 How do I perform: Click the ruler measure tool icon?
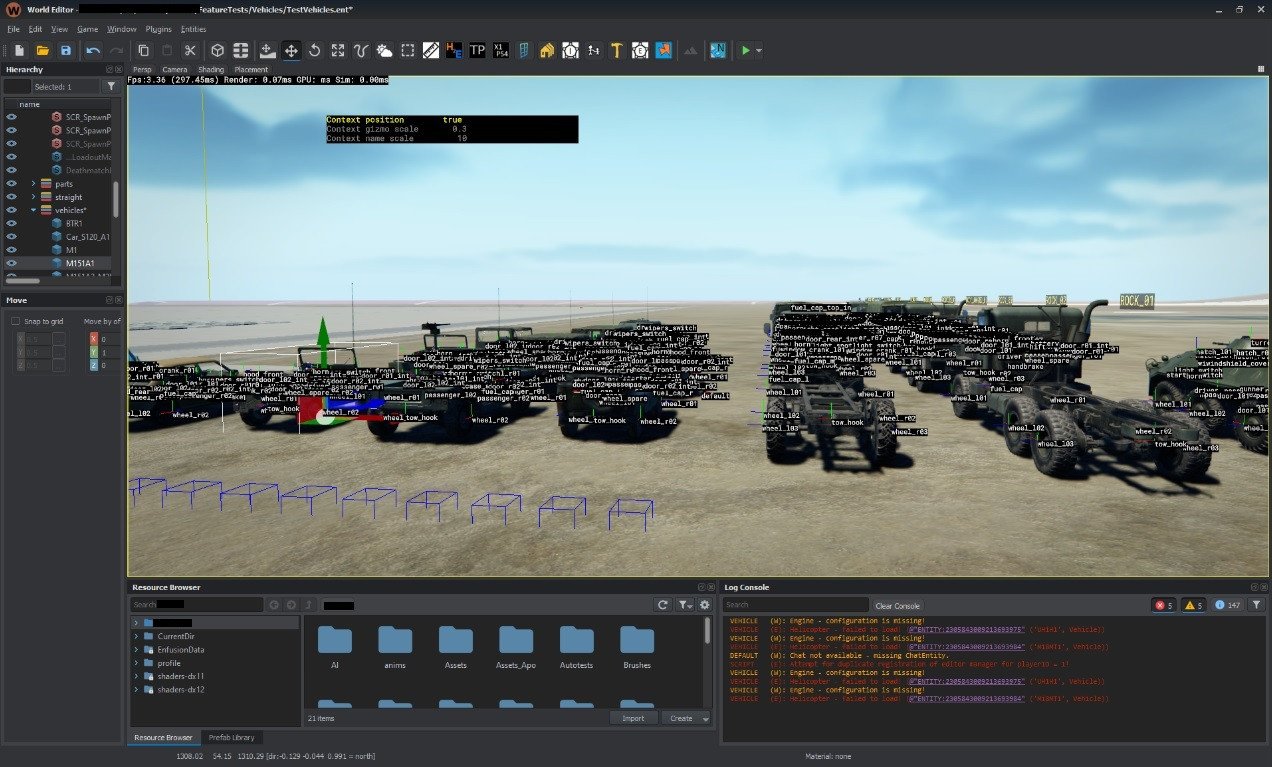pyautogui.click(x=431, y=50)
